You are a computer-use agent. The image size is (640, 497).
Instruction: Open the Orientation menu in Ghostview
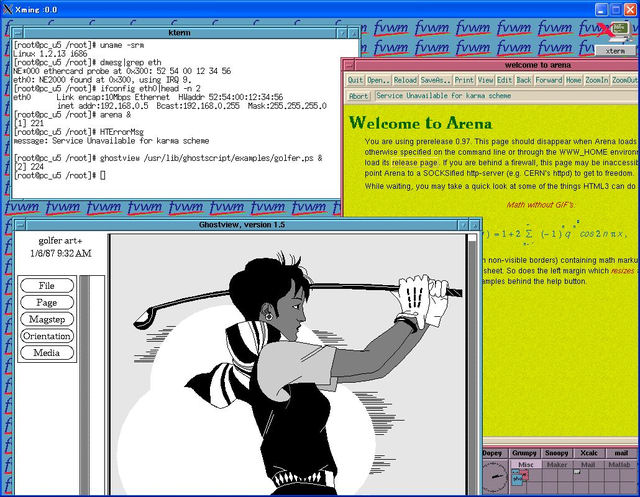pos(47,336)
